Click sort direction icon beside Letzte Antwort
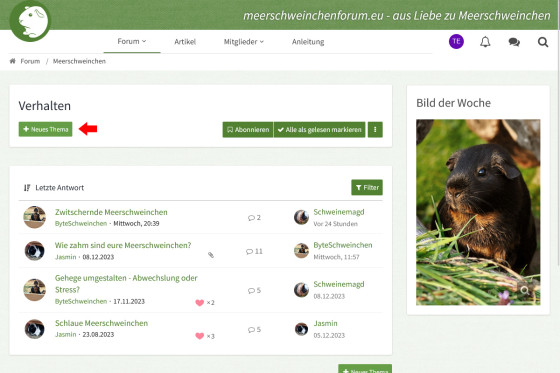The image size is (560, 373). [27, 188]
